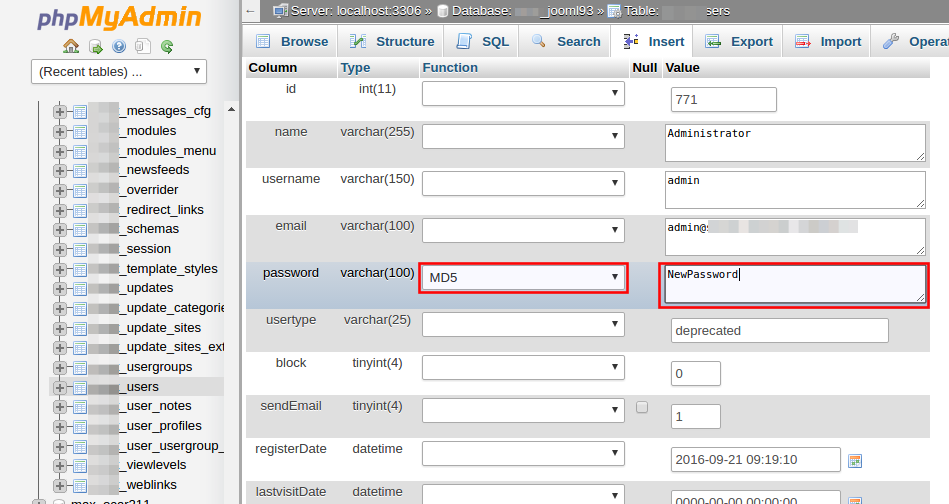Click the table icon next to _users
Screen dimensions: 949x504
coord(80,387)
